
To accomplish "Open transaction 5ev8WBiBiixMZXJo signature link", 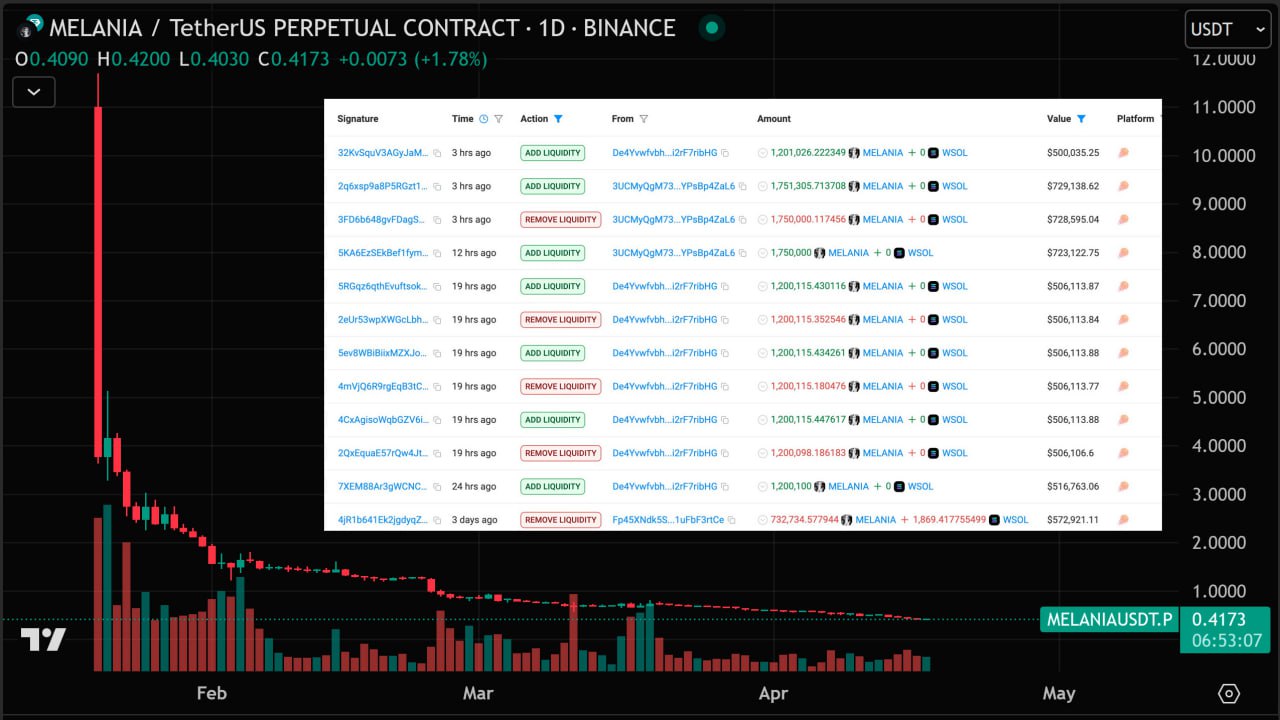I will [383, 353].
